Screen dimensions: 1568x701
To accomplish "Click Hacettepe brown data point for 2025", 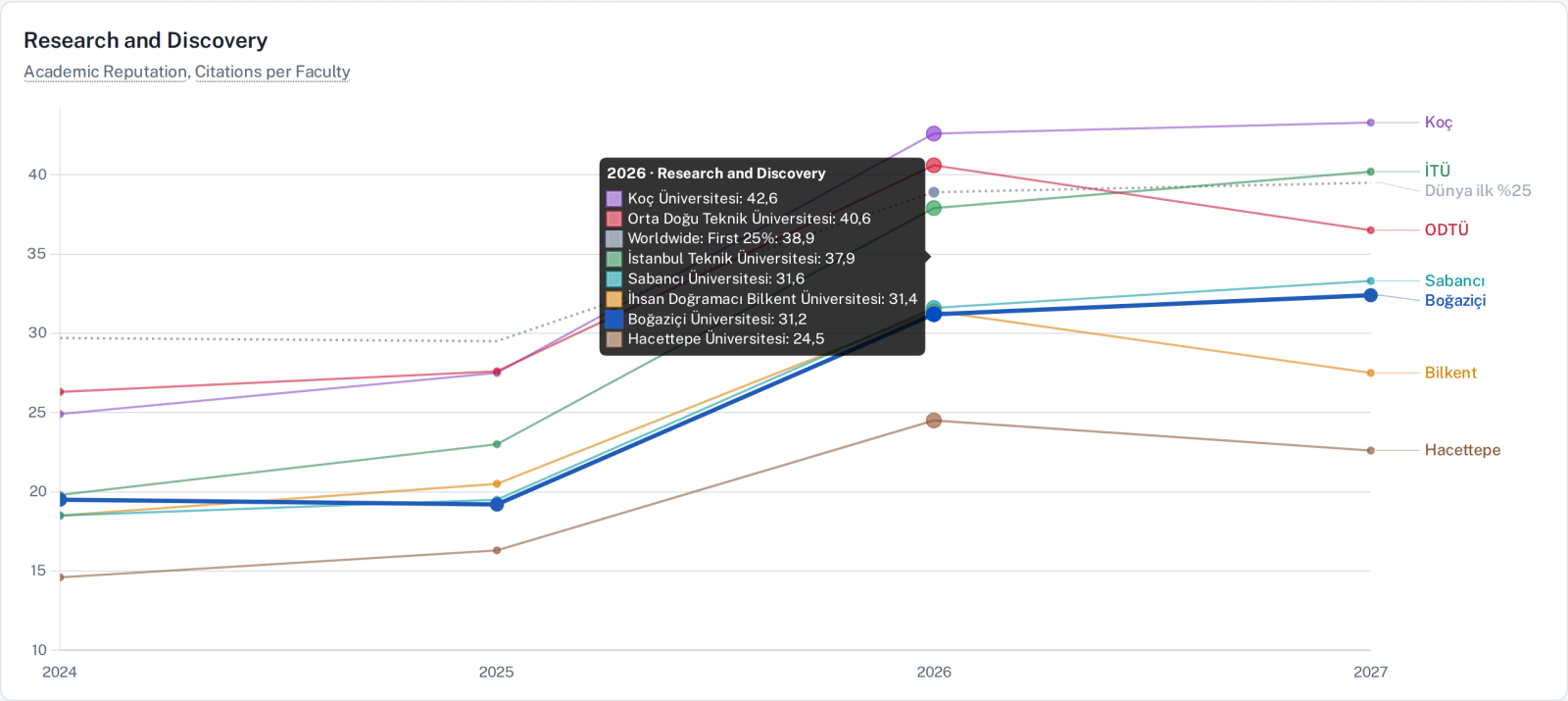I will [497, 550].
